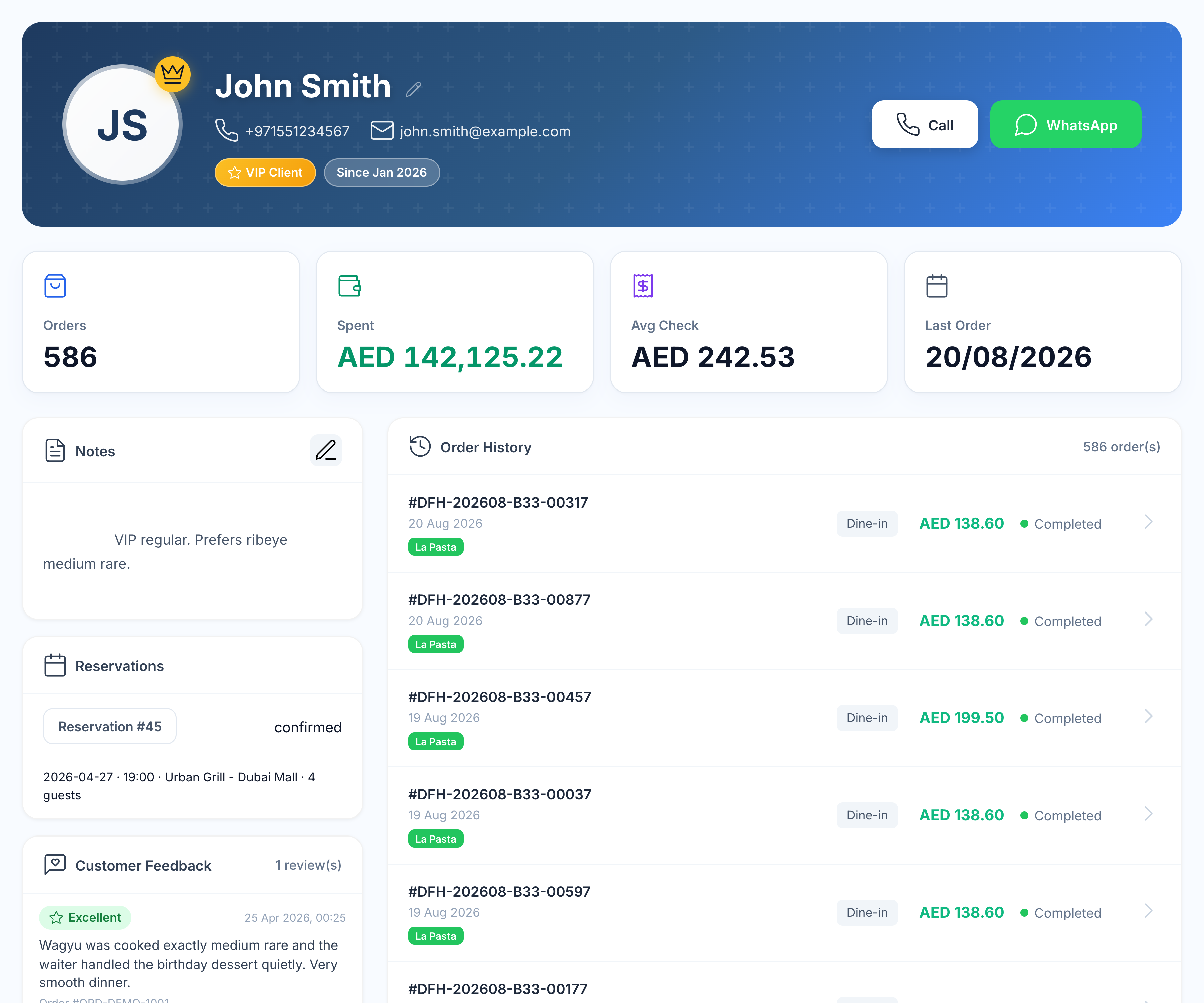Click the gold crown VIP badge on avatar
The image size is (1204, 1003).
173,74
